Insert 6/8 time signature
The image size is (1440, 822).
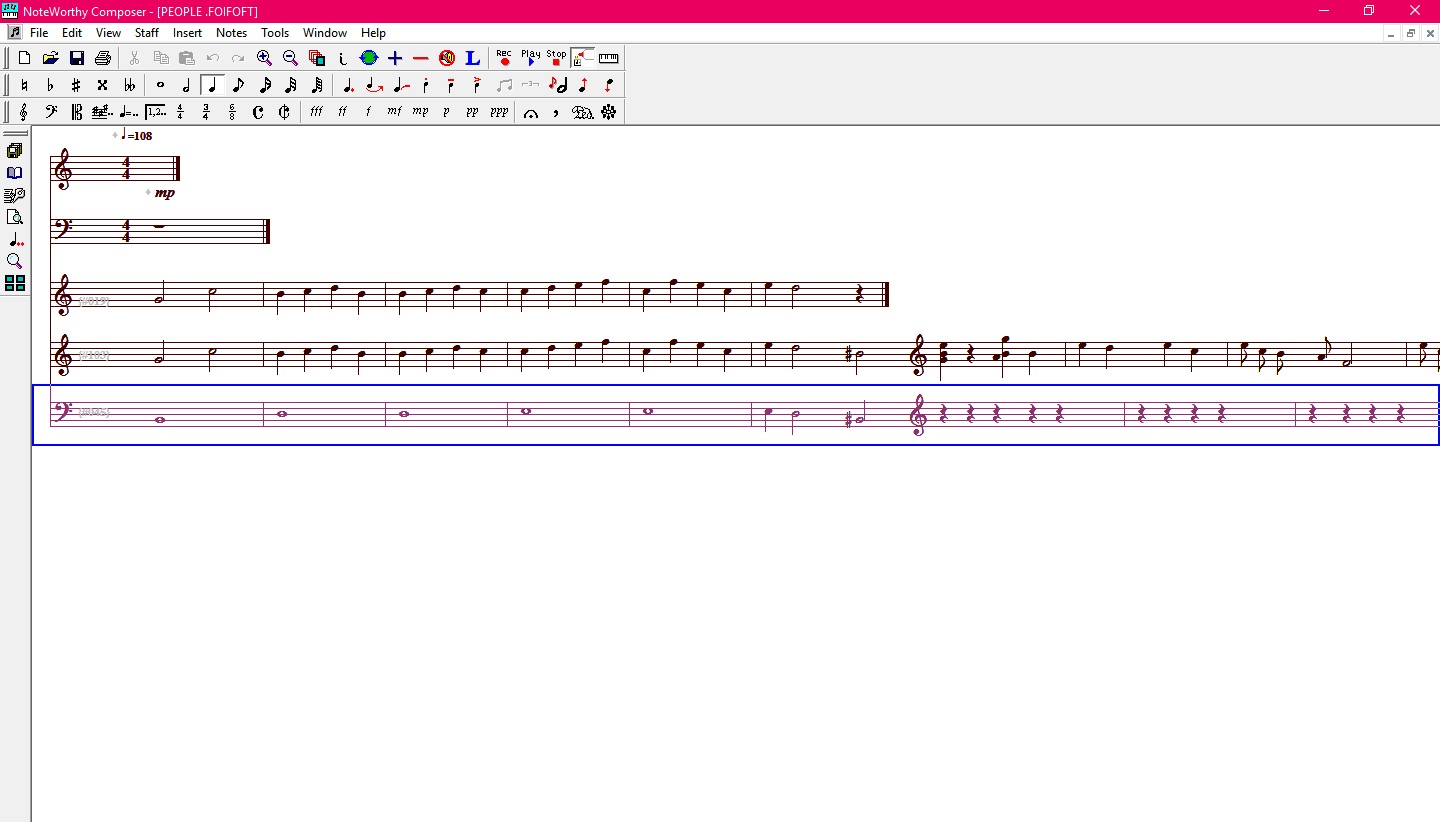pyautogui.click(x=232, y=112)
